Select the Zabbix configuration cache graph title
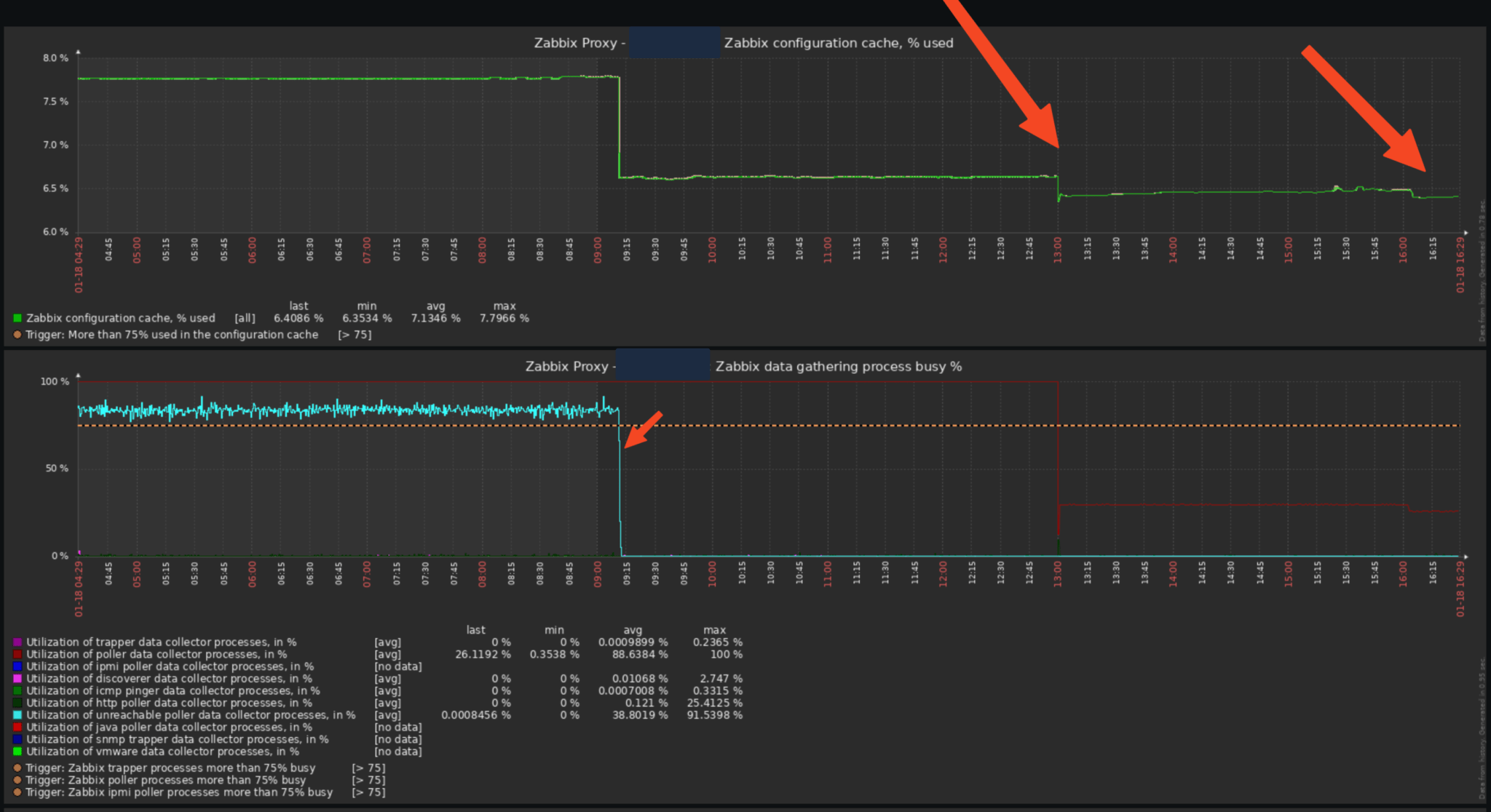Image resolution: width=1491 pixels, height=812 pixels. tap(743, 42)
